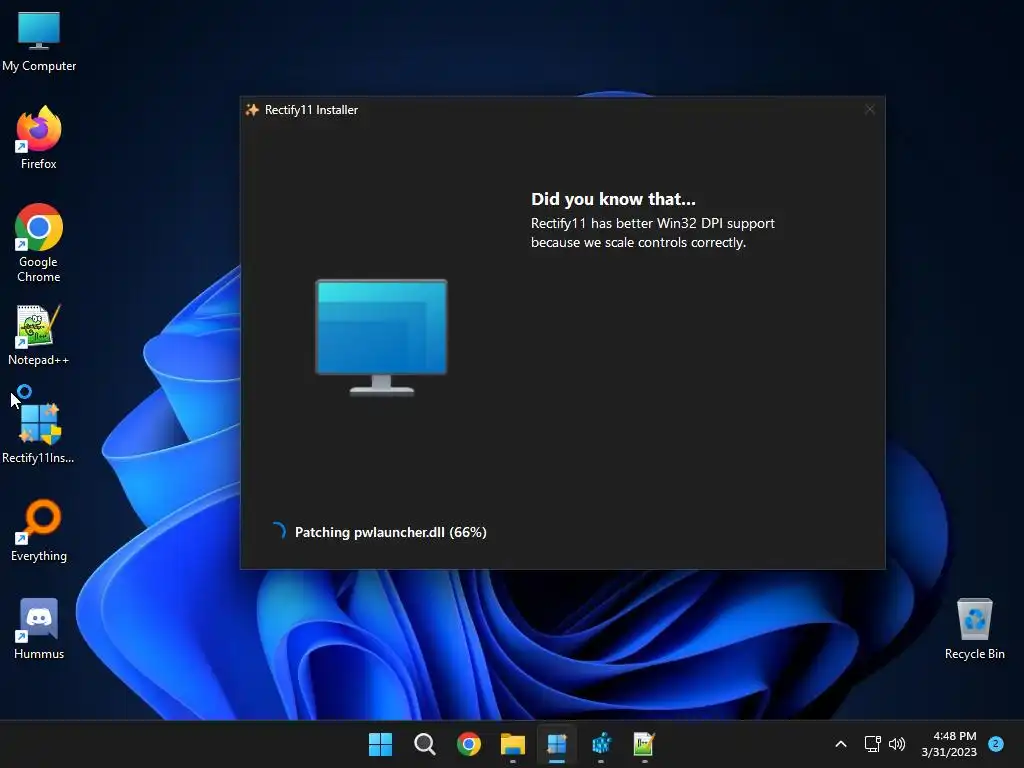Open network status tray icon

coord(872,744)
